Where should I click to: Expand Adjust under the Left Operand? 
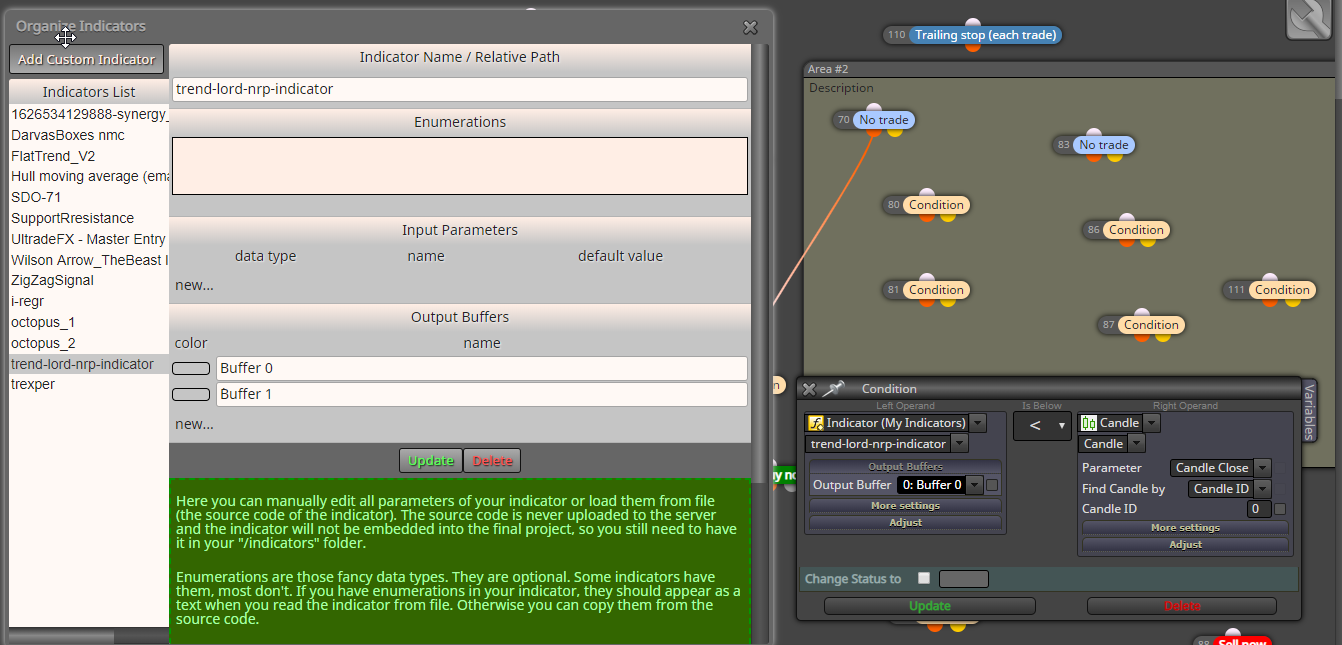coord(905,522)
